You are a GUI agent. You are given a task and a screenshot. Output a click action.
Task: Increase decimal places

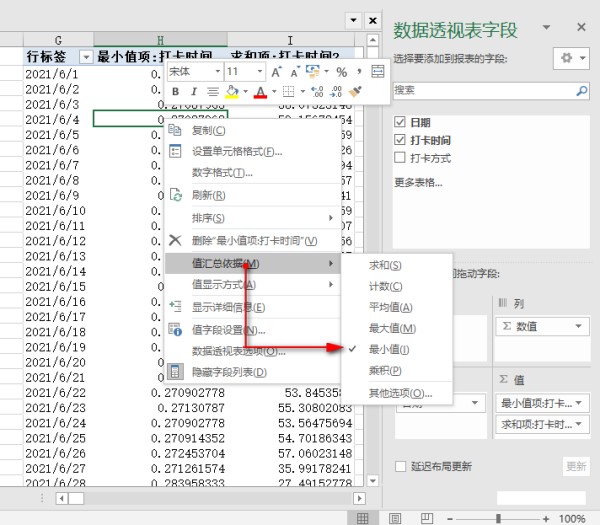[317, 92]
